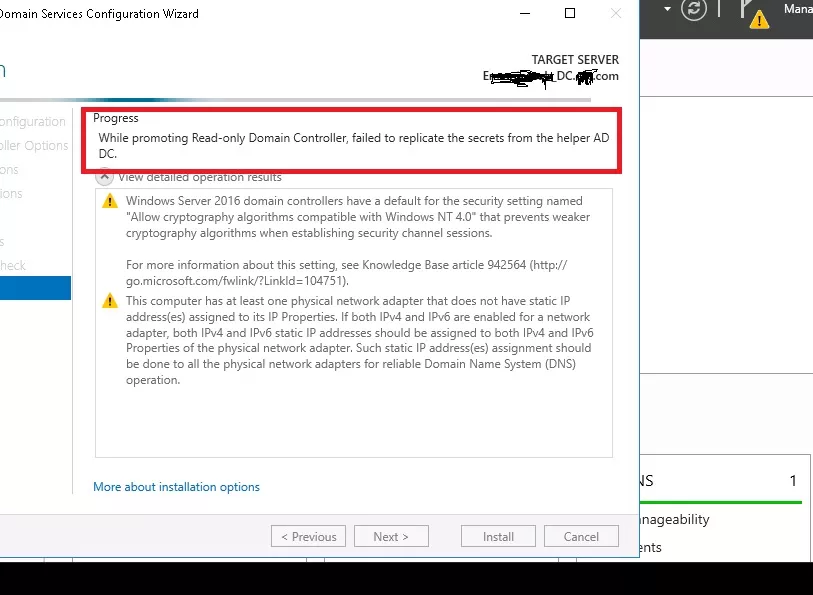Screen dimensions: 813x595
Task: Click the failed to replicate secrets progress message
Action: click(x=354, y=146)
